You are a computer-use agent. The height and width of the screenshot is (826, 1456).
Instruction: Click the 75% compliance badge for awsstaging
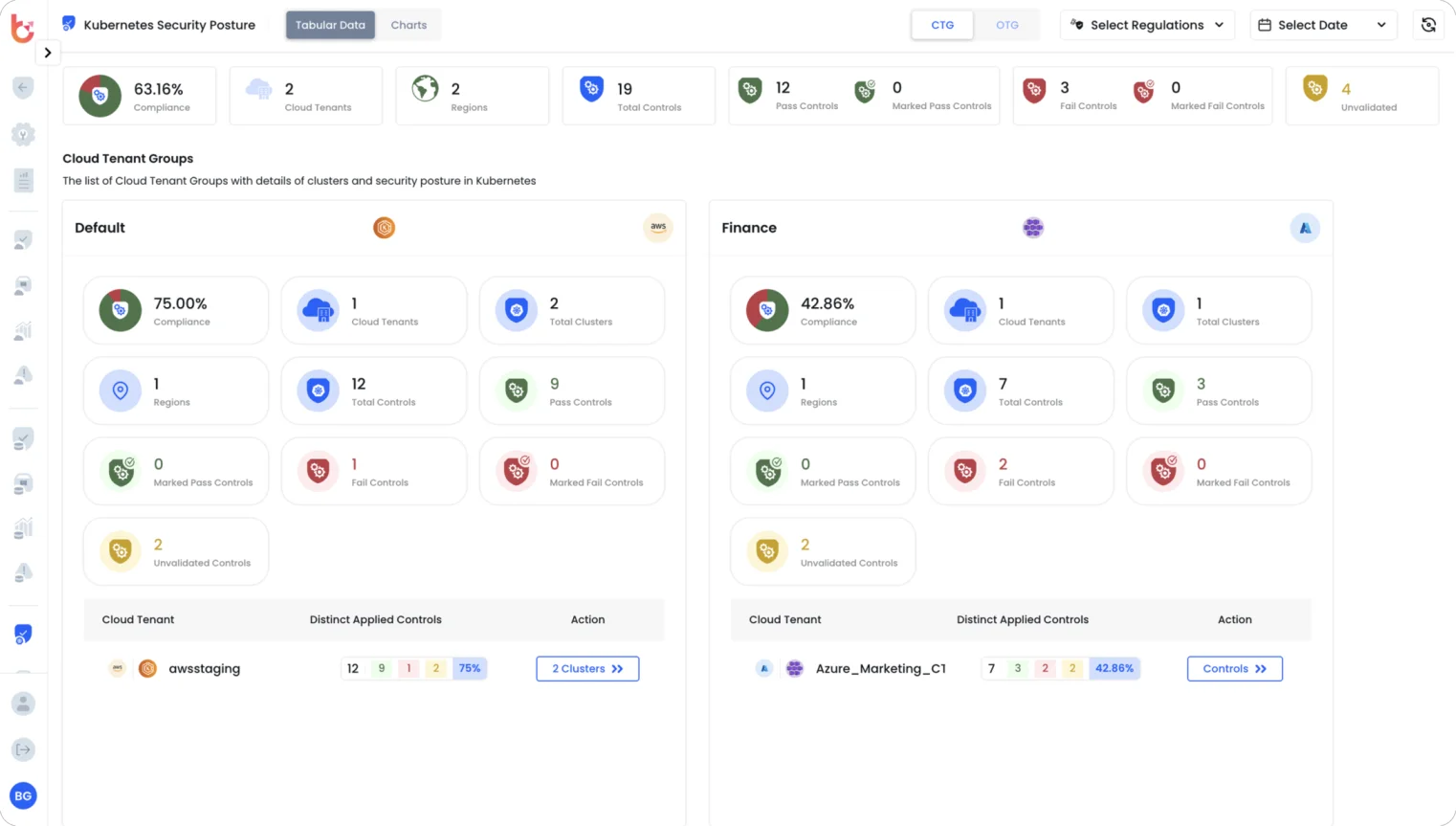(x=470, y=668)
